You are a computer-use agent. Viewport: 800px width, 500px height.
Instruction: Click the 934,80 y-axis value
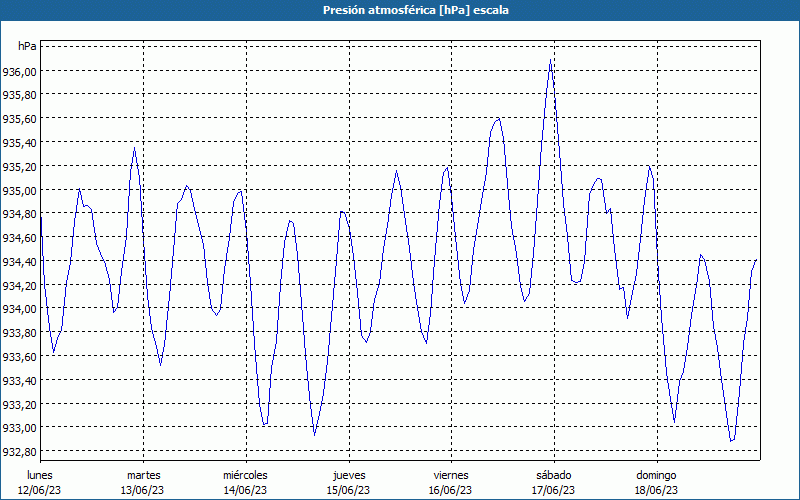tap(19, 214)
